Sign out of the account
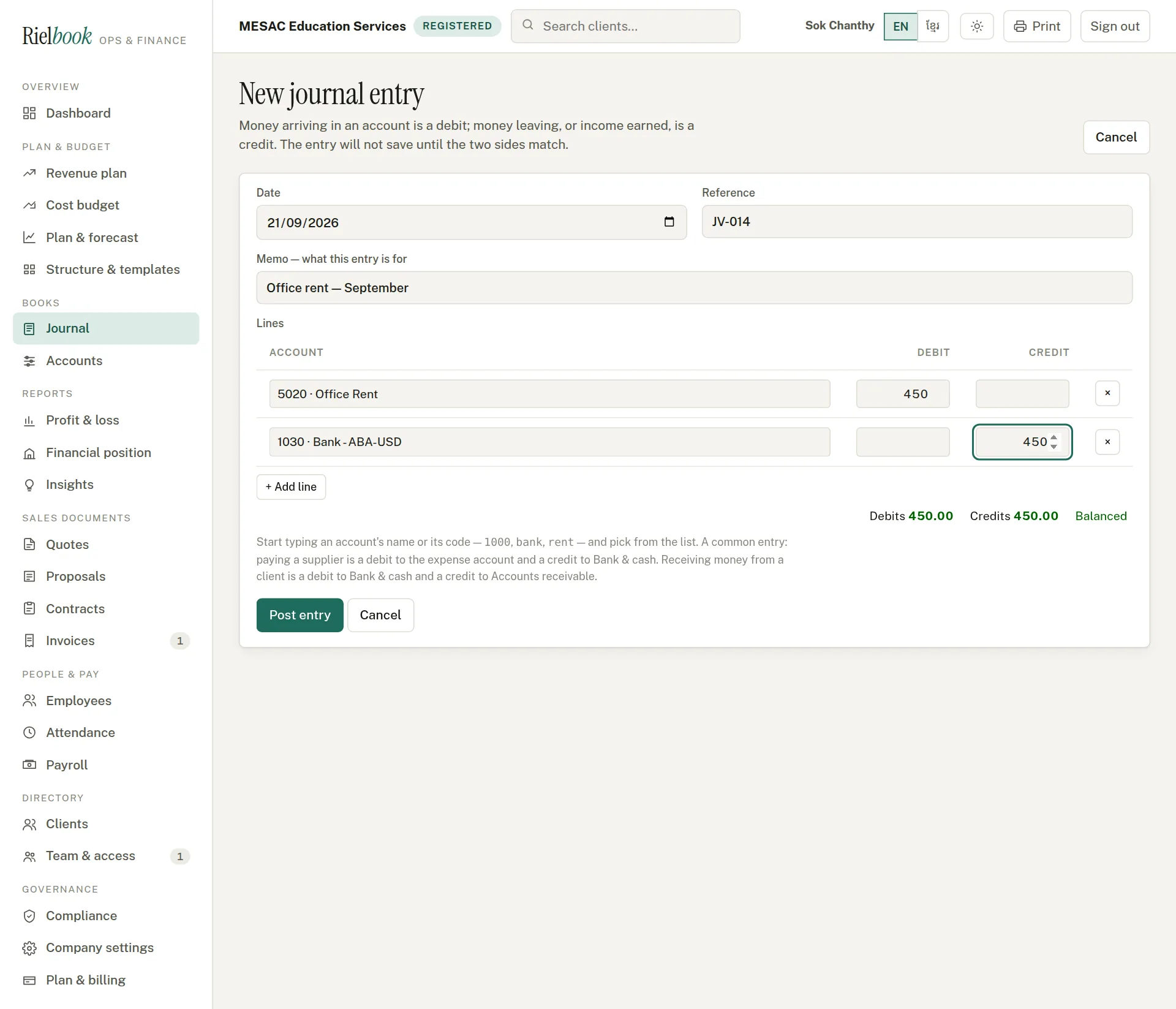This screenshot has width=1176, height=1009. click(x=1115, y=26)
